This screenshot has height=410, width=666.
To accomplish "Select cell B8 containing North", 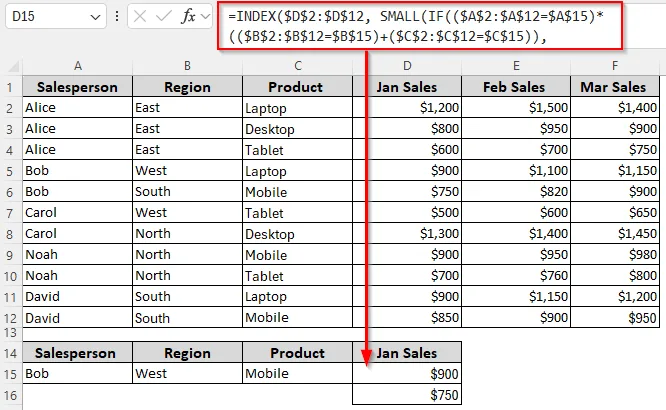I will pos(187,233).
